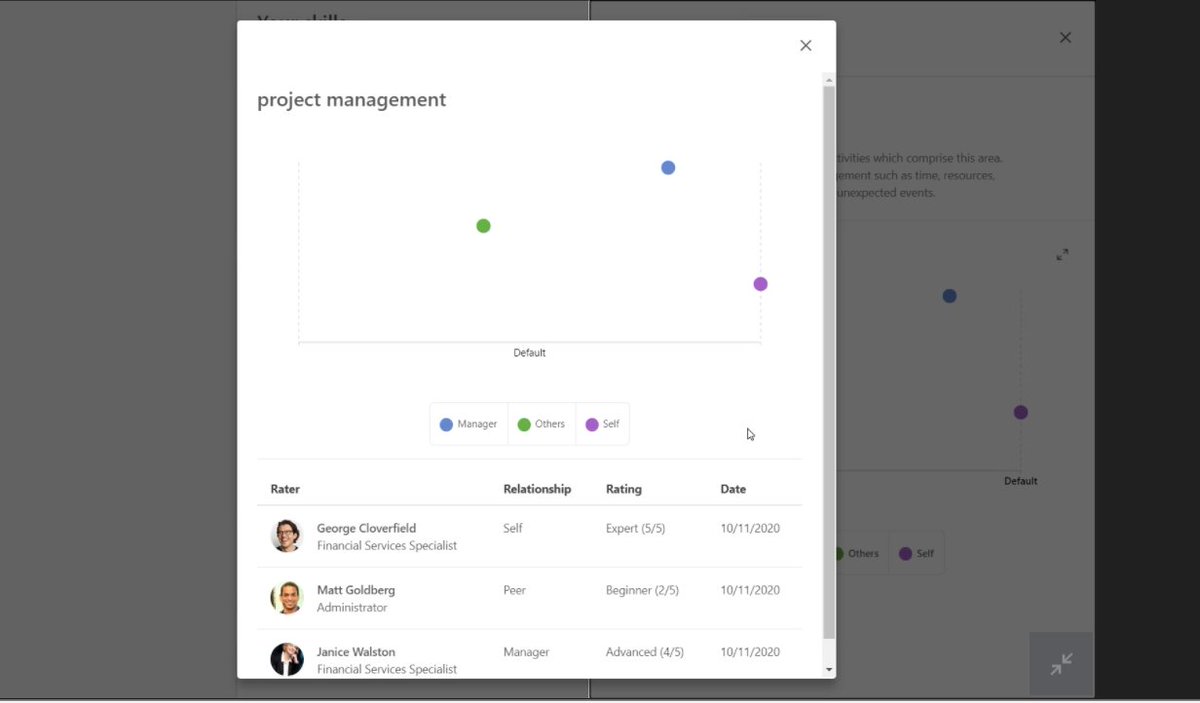
Task: Click George Cloverfield's profile picture
Action: pyautogui.click(x=287, y=536)
